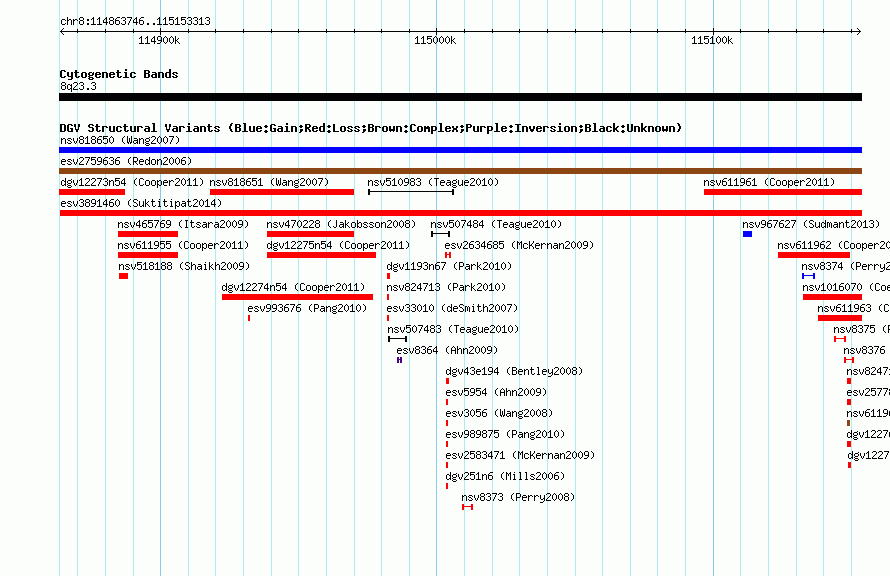Click the 115000k ruler position
This screenshot has height=576, width=890.
pos(435,40)
